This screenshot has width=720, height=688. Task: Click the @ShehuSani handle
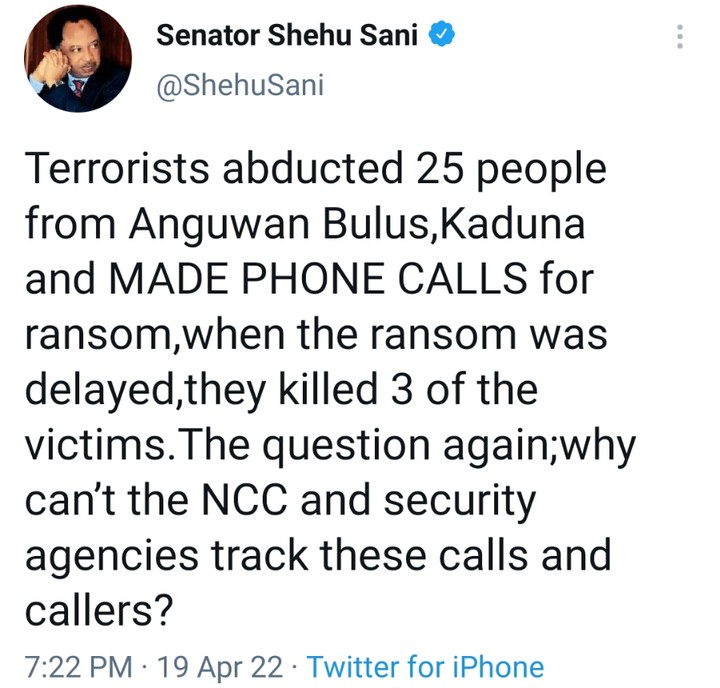coord(240,85)
